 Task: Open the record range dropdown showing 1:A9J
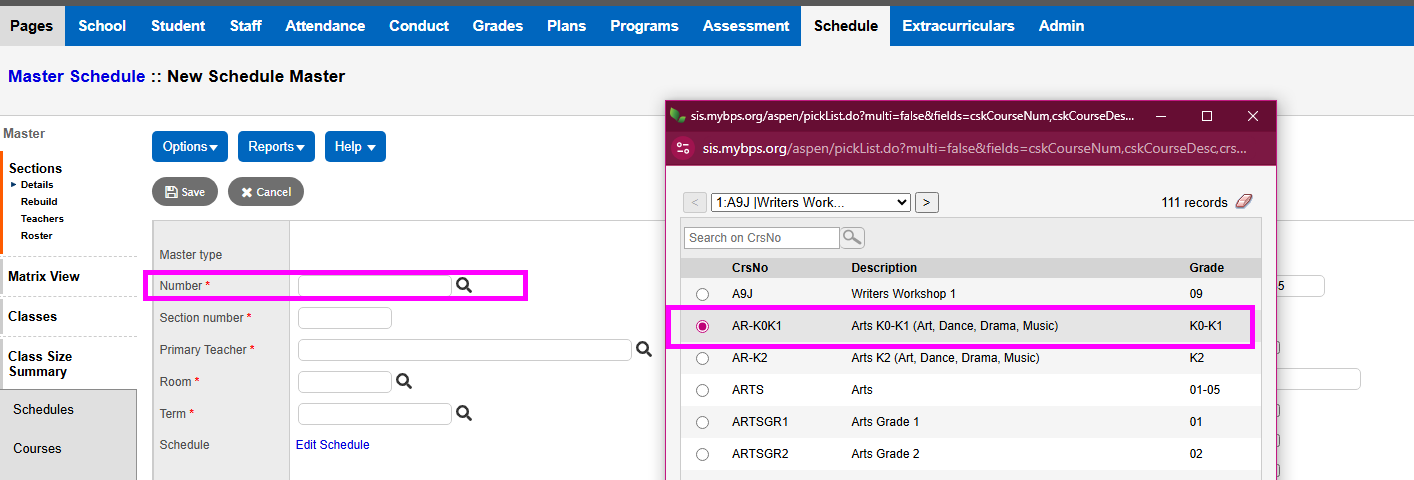tap(810, 202)
